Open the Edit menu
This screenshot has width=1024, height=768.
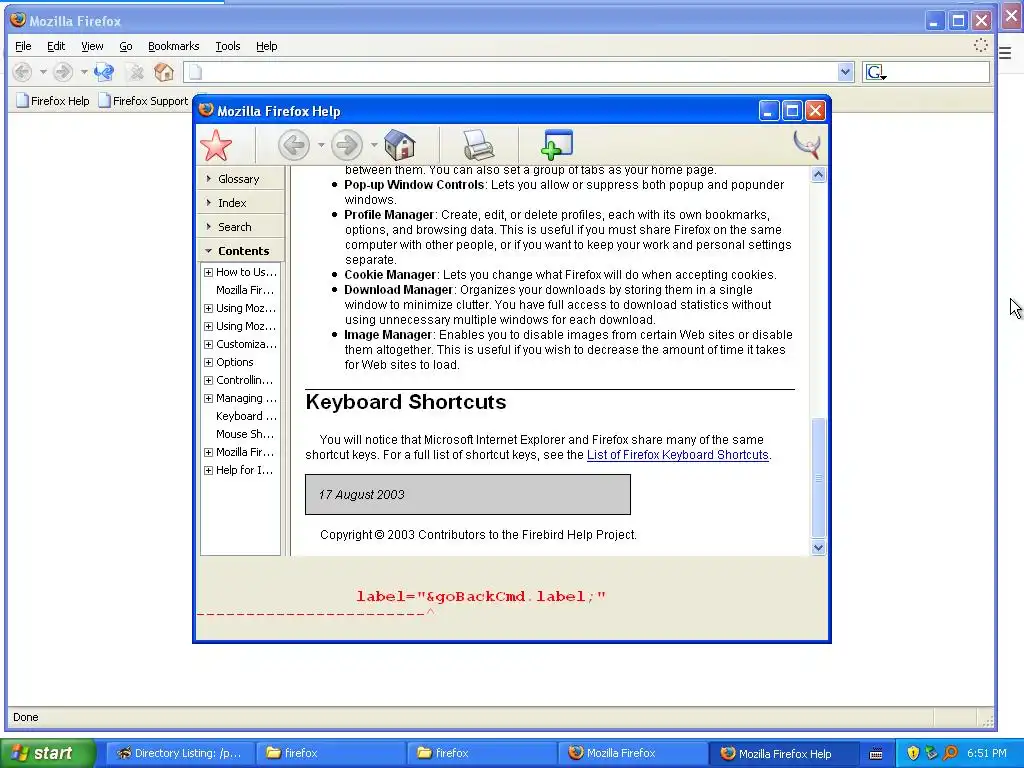click(x=56, y=46)
